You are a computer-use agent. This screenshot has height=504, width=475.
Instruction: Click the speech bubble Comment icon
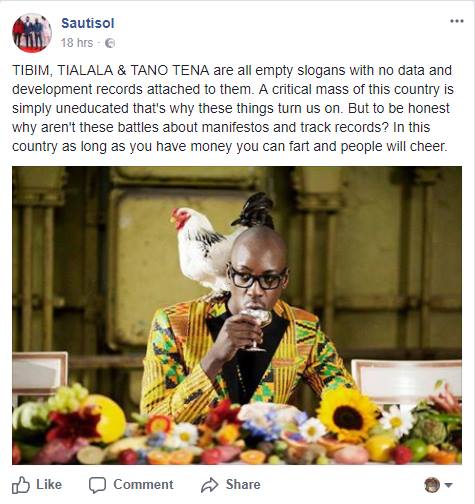pos(97,485)
